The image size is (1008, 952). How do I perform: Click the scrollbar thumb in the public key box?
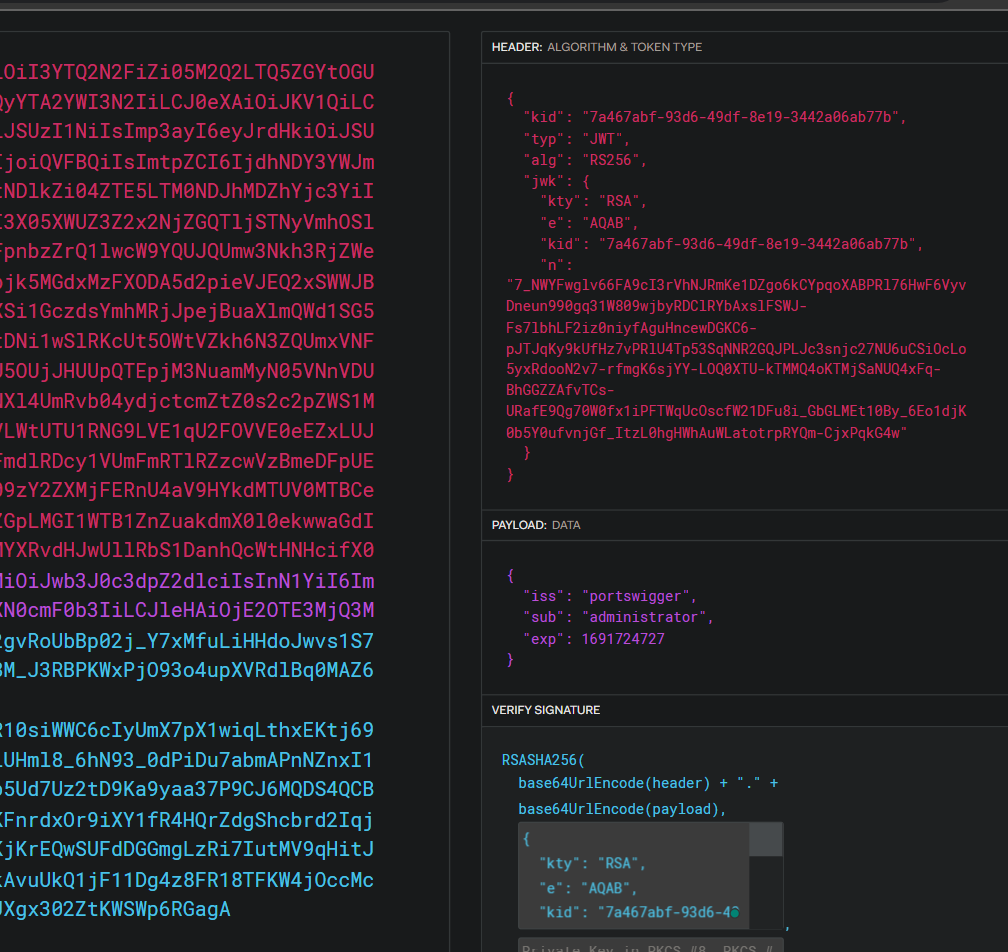(765, 840)
